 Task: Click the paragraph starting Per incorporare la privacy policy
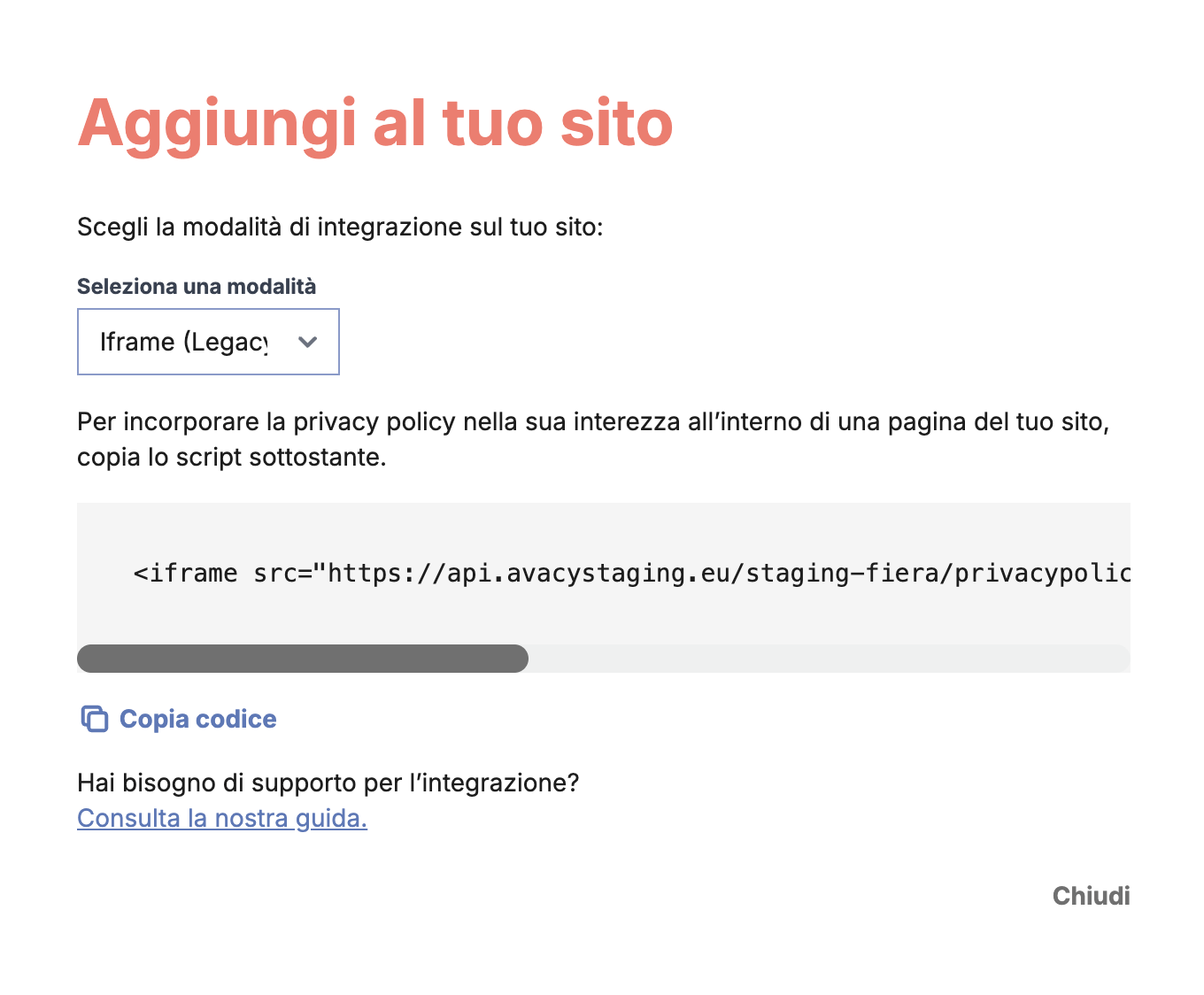click(593, 440)
